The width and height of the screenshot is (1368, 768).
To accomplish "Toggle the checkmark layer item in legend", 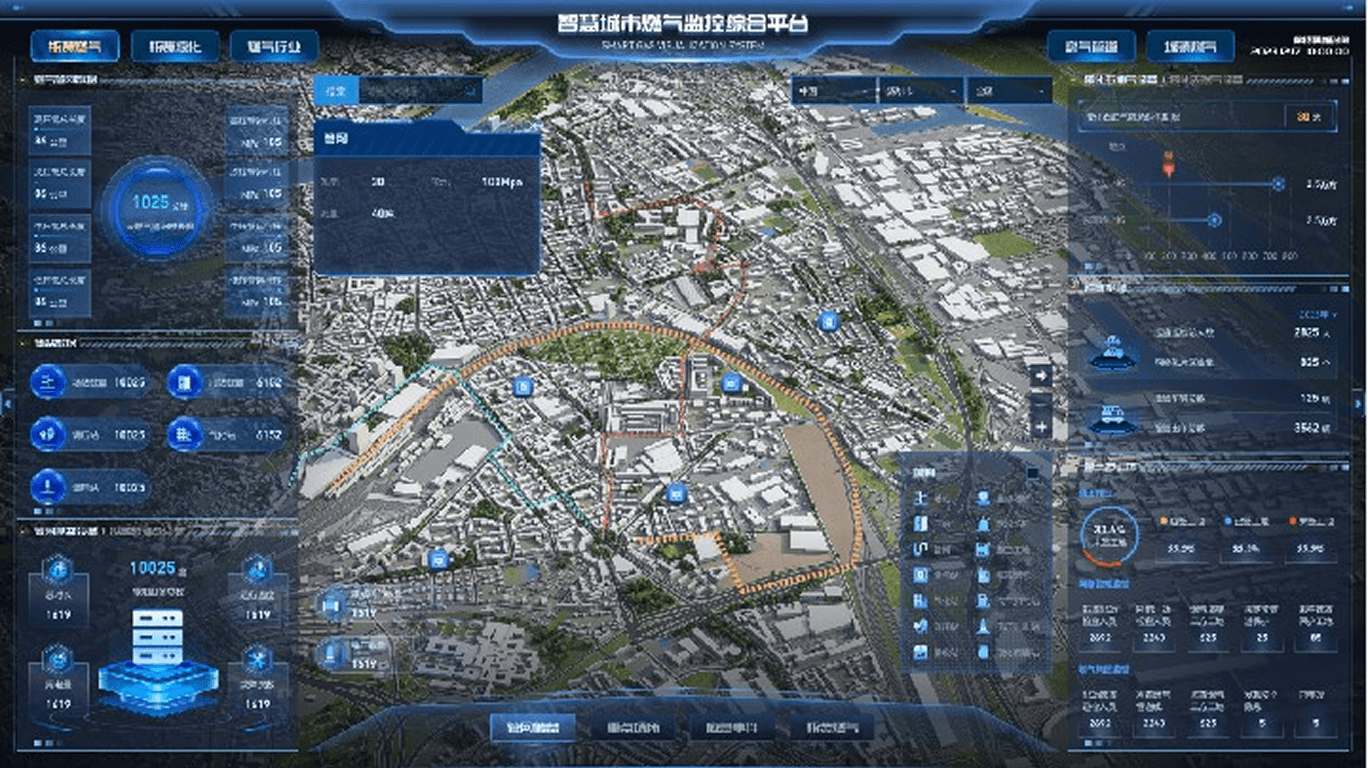I will click(920, 626).
